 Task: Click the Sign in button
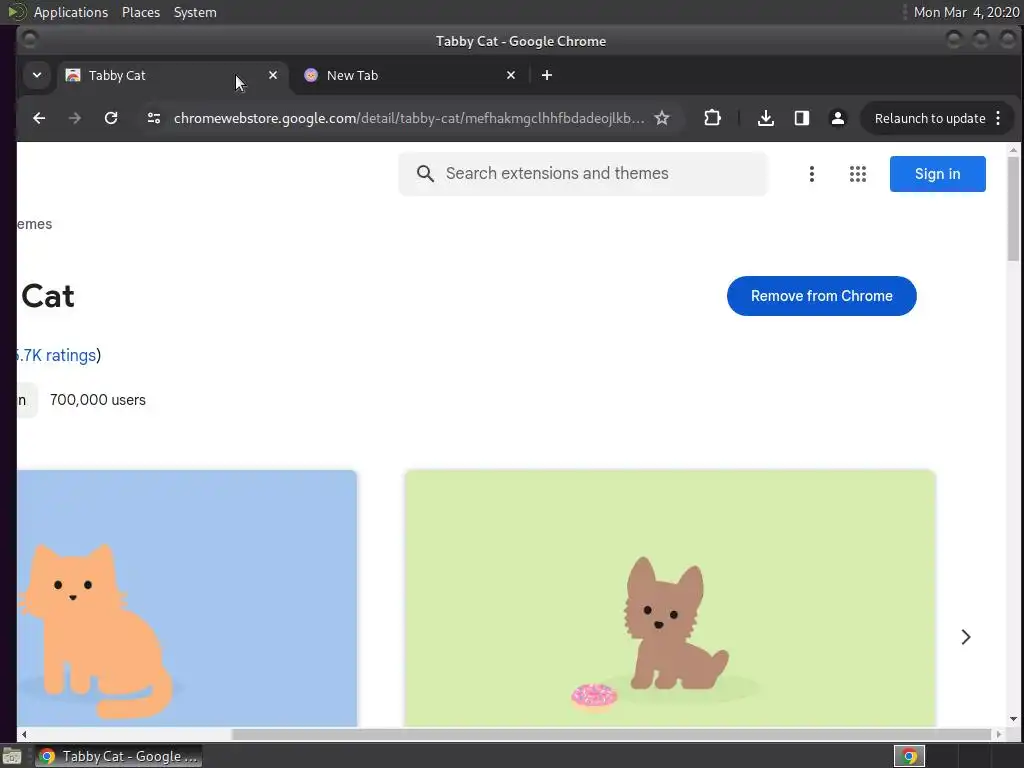938,174
